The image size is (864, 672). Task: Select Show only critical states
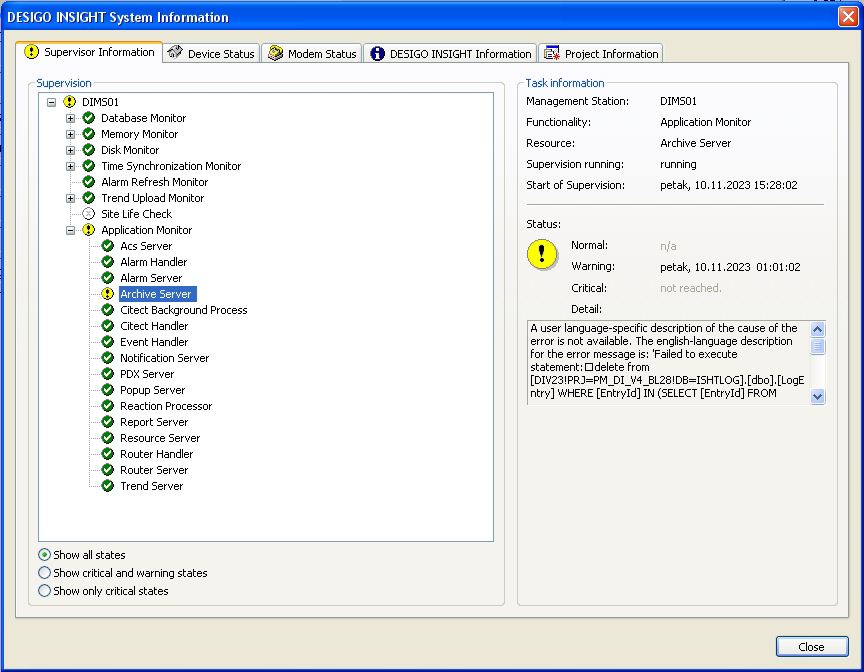click(x=44, y=591)
